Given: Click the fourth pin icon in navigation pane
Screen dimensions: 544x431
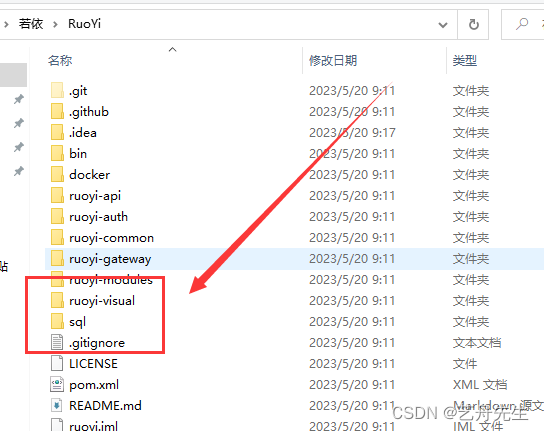Looking at the screenshot, I should click(19, 171).
